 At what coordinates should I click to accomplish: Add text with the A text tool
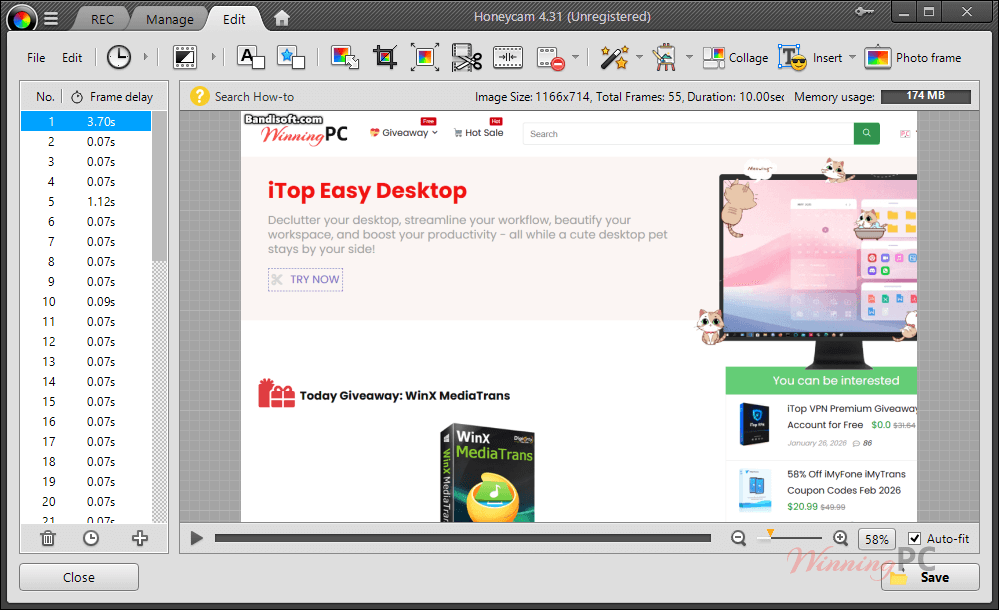(x=250, y=57)
